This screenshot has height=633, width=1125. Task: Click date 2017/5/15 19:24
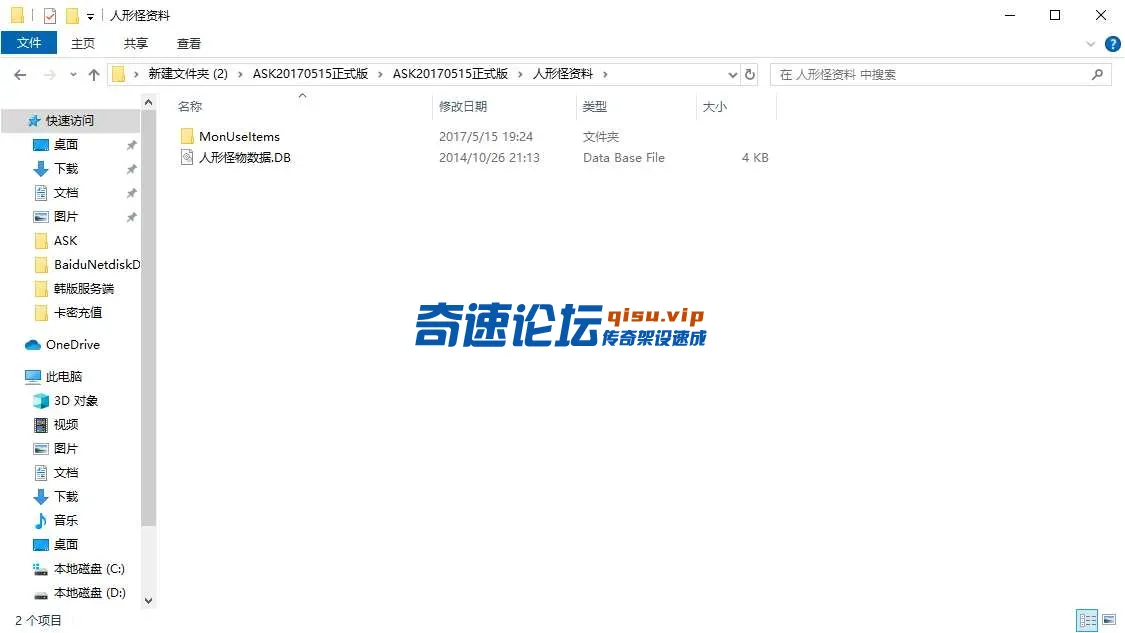(486, 136)
